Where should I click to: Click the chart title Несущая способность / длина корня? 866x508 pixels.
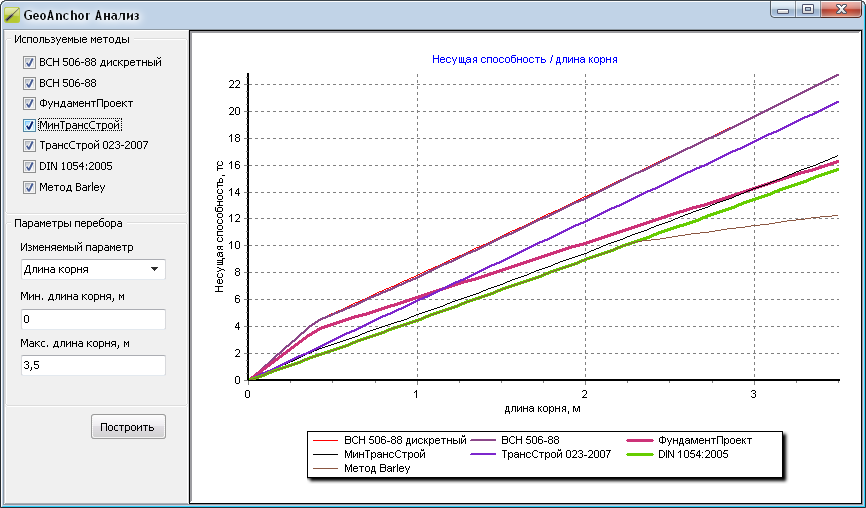(524, 59)
